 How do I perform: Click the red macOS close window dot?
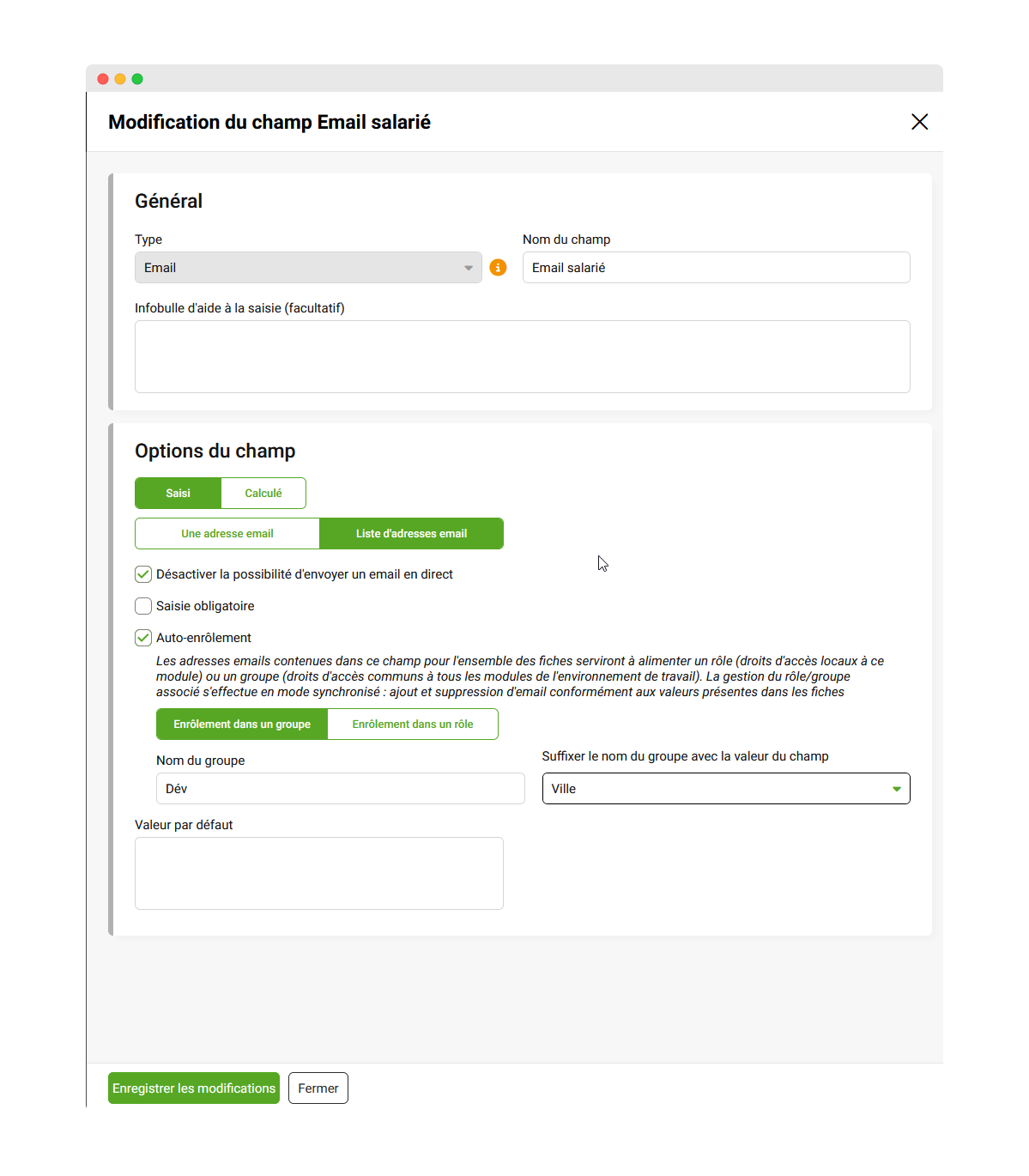[x=103, y=79]
